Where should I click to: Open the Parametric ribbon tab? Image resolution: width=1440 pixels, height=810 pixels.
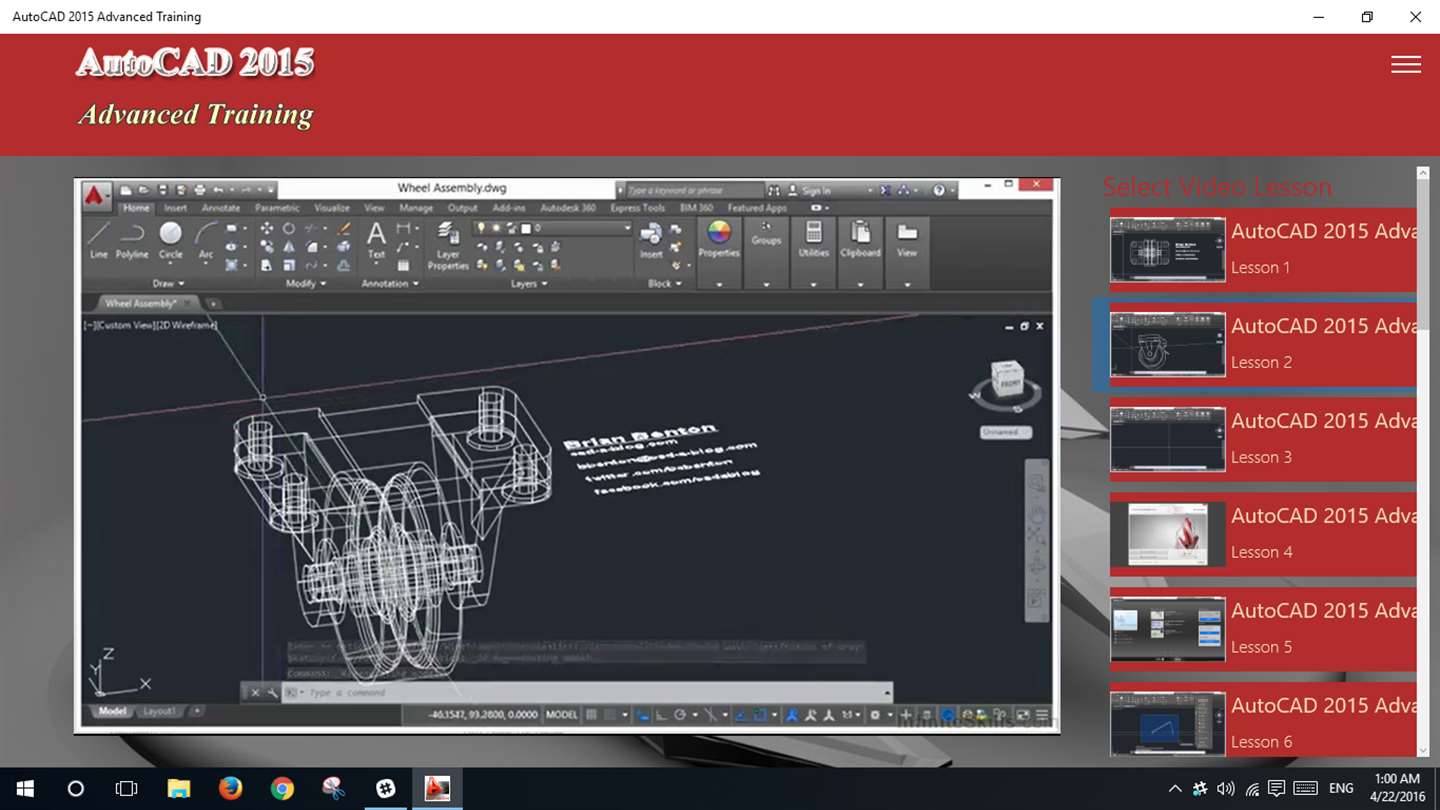(x=277, y=208)
